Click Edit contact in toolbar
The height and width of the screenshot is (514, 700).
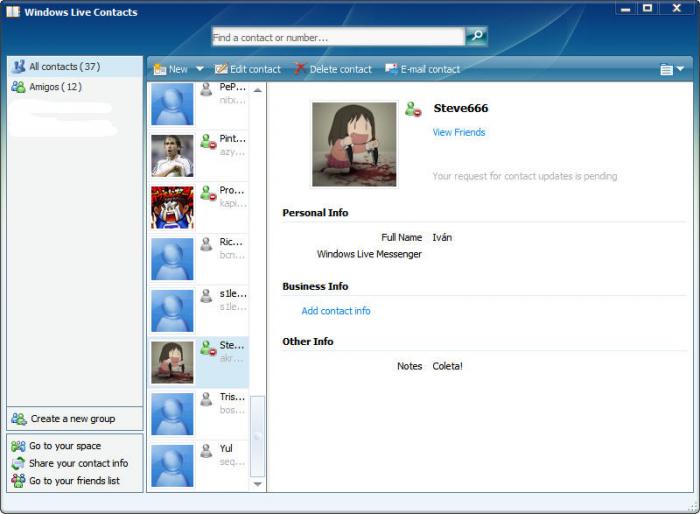coord(248,69)
